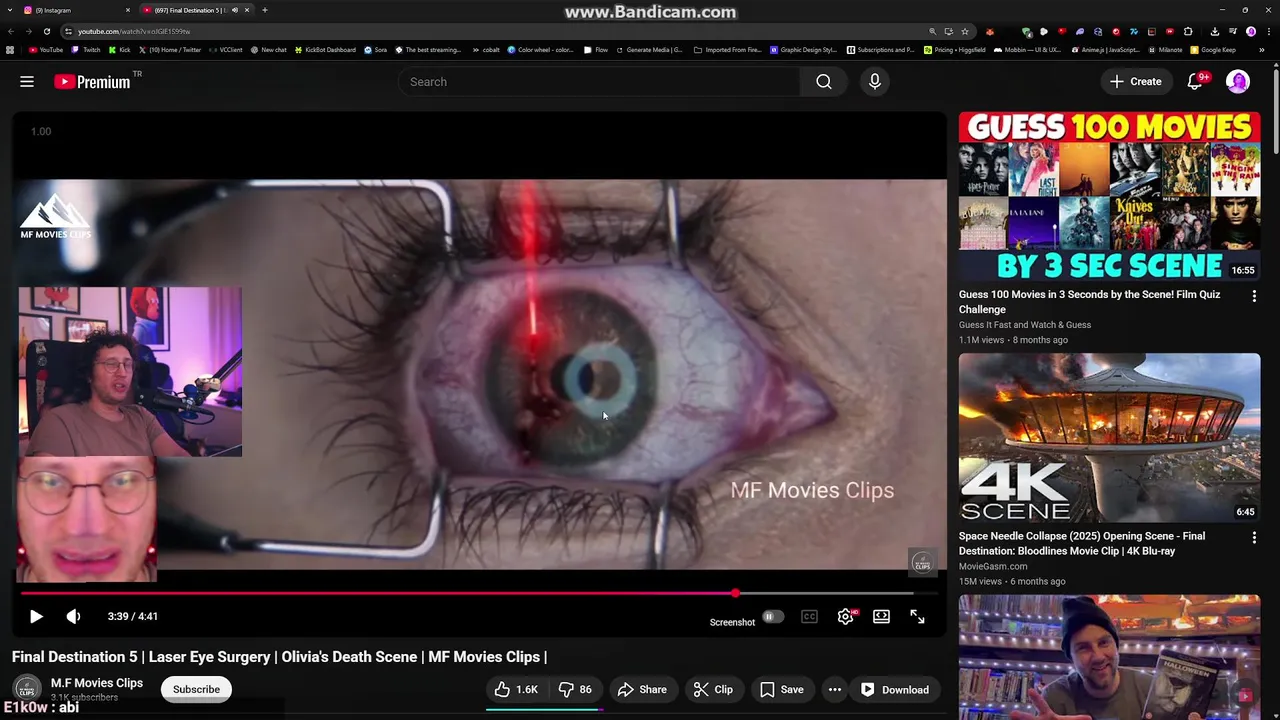
Task: Open the Imported From Firefox bookmarks folder
Action: [727, 50]
